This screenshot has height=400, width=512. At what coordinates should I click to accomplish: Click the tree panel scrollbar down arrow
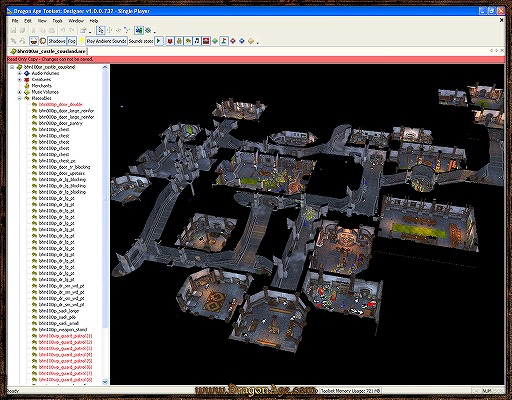[105, 382]
